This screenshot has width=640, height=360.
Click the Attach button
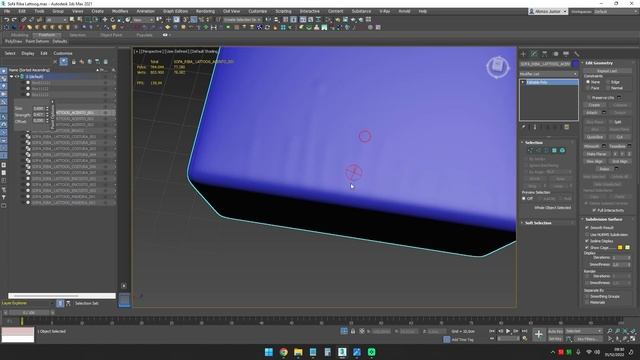[592, 113]
